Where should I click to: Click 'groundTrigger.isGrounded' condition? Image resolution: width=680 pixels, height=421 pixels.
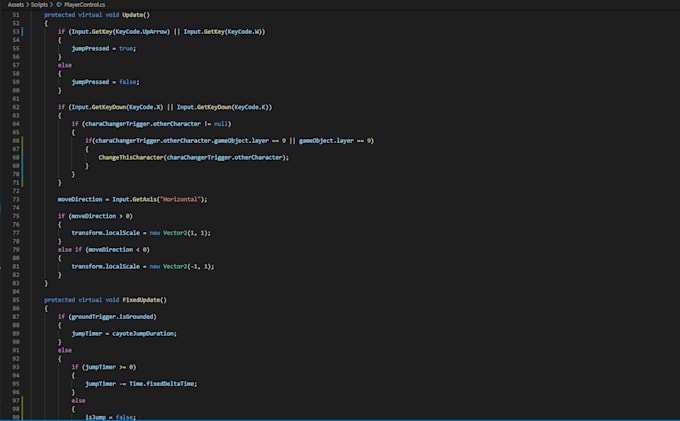(x=112, y=317)
